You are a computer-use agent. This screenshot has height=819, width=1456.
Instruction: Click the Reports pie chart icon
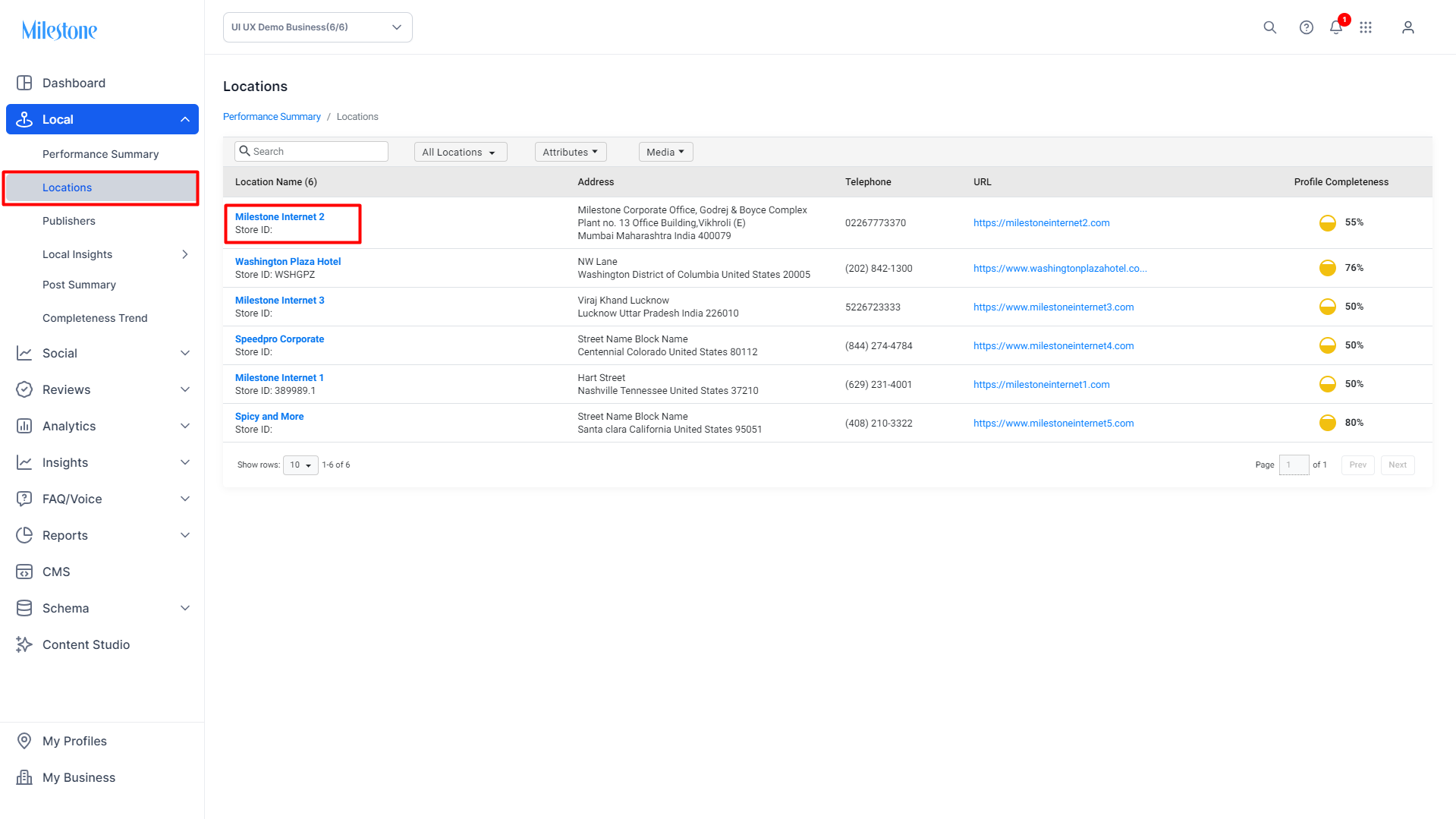point(24,535)
